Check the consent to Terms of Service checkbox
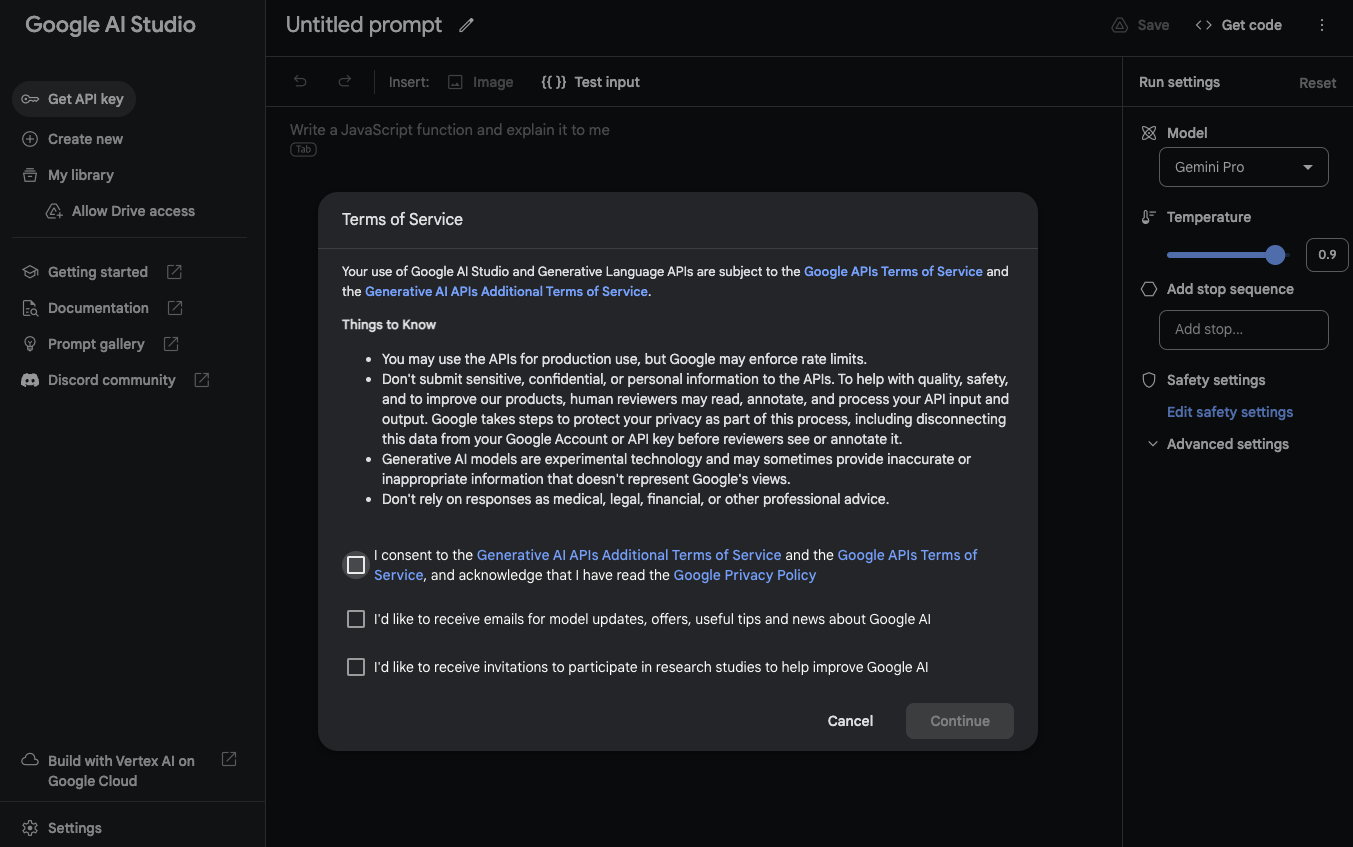 click(356, 565)
